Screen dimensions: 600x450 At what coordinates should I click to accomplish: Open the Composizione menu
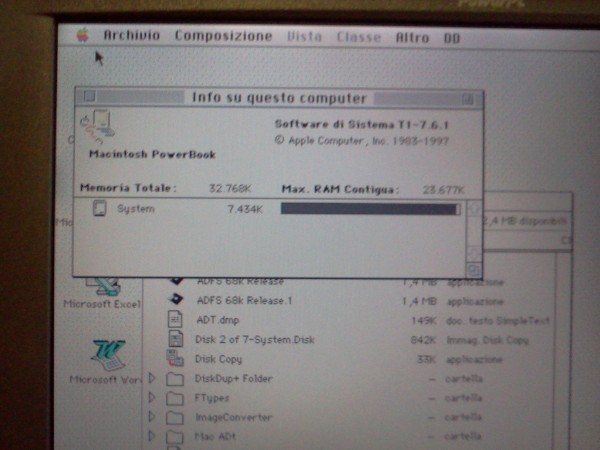(x=223, y=36)
